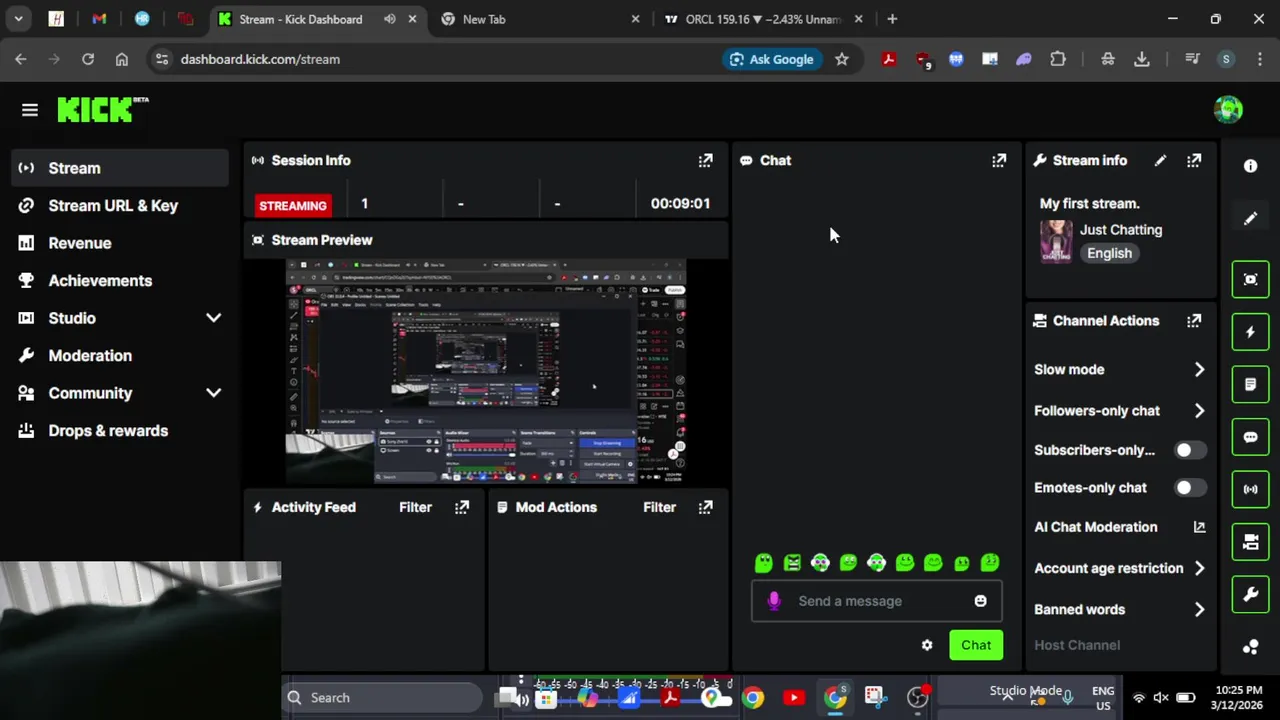
Task: Open chat settings gear icon
Action: [x=927, y=645]
